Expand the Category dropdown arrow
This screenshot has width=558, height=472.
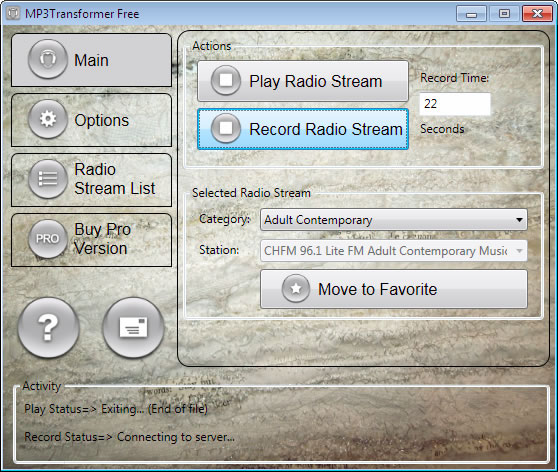click(519, 220)
